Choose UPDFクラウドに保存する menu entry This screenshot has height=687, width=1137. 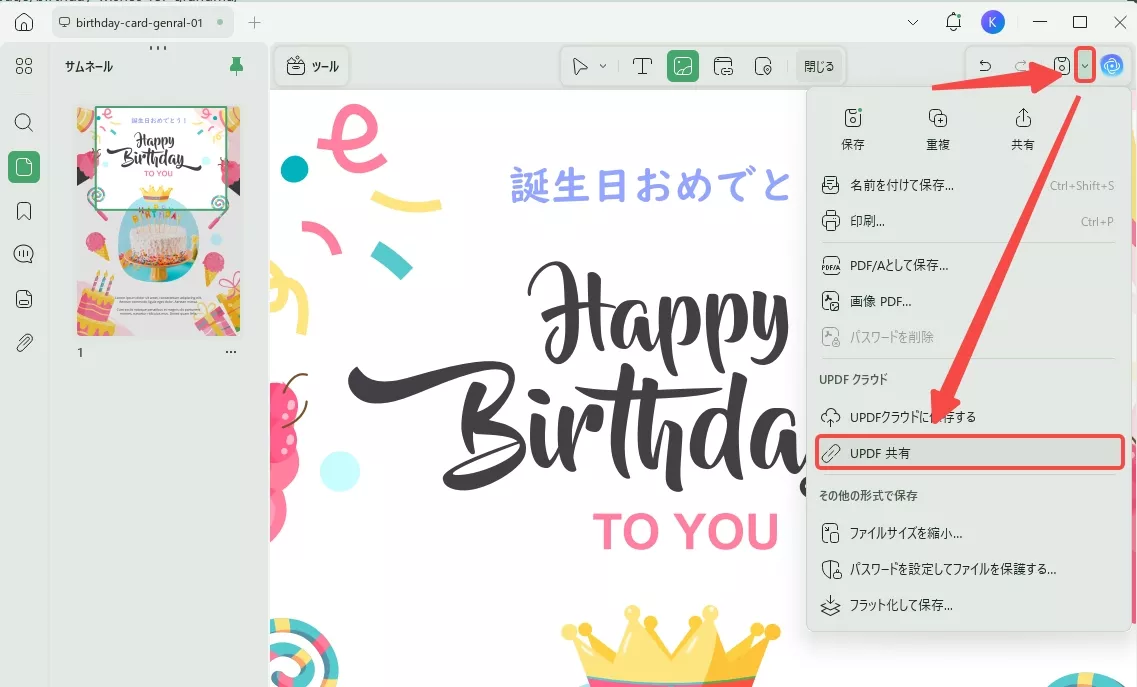[x=969, y=417]
